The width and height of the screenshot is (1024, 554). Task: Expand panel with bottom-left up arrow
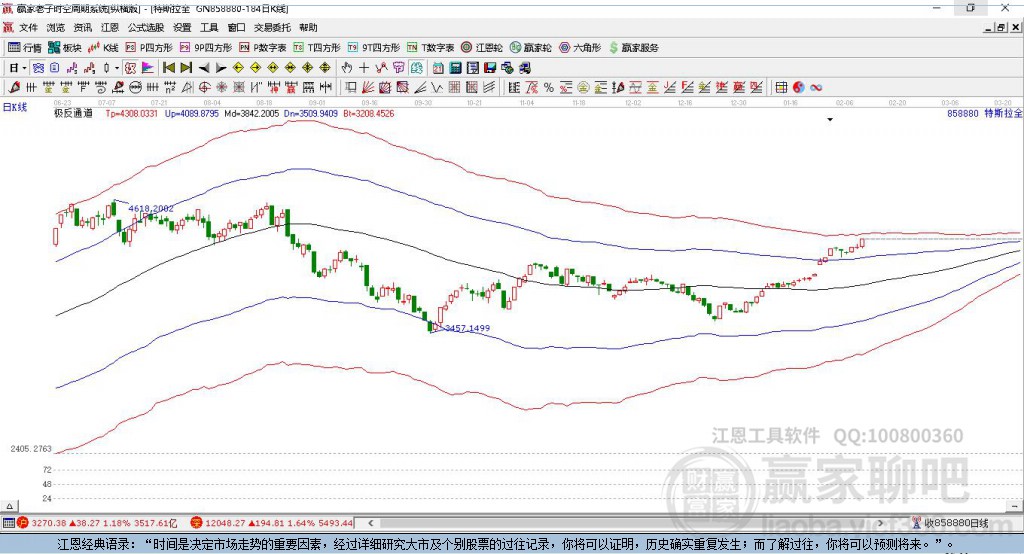coord(9,506)
